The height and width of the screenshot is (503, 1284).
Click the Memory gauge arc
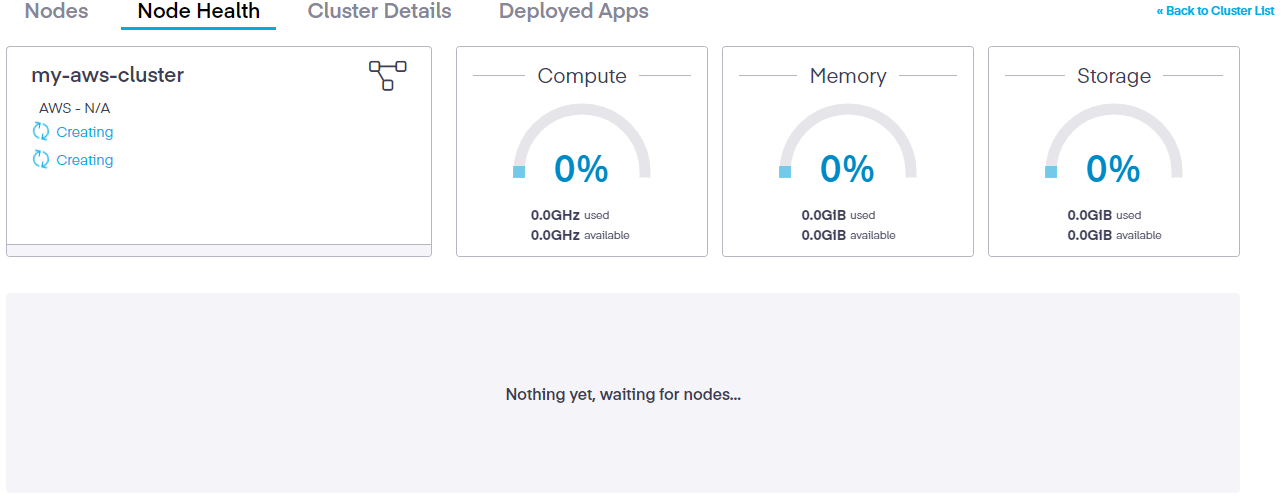[x=848, y=110]
